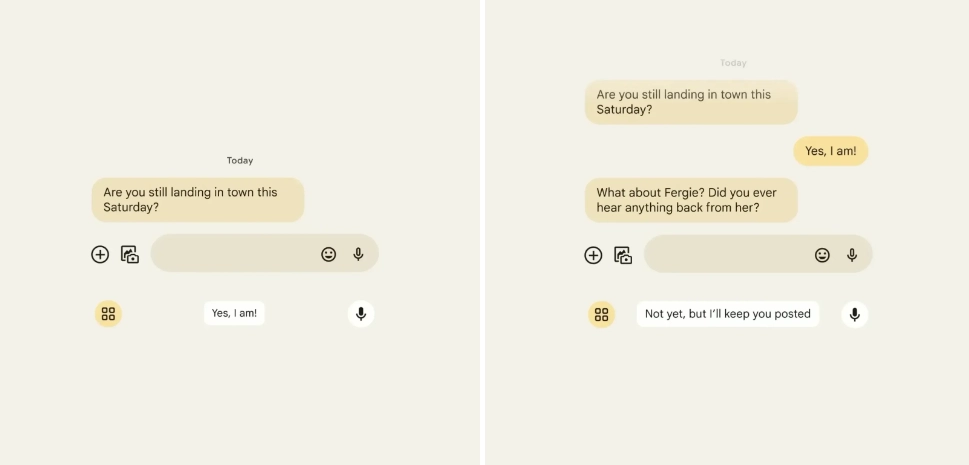This screenshot has height=465, width=969.
Task: Click the plus attachment icon in the right screen
Action: click(x=593, y=255)
